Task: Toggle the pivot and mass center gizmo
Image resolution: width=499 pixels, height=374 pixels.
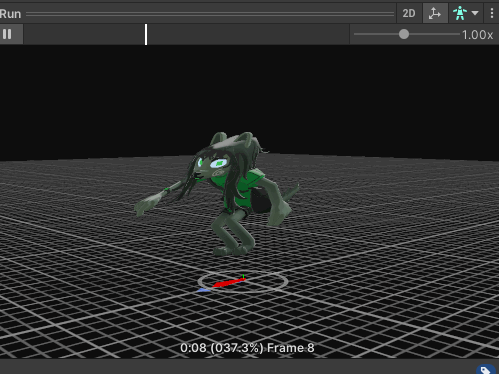Action: coord(435,13)
